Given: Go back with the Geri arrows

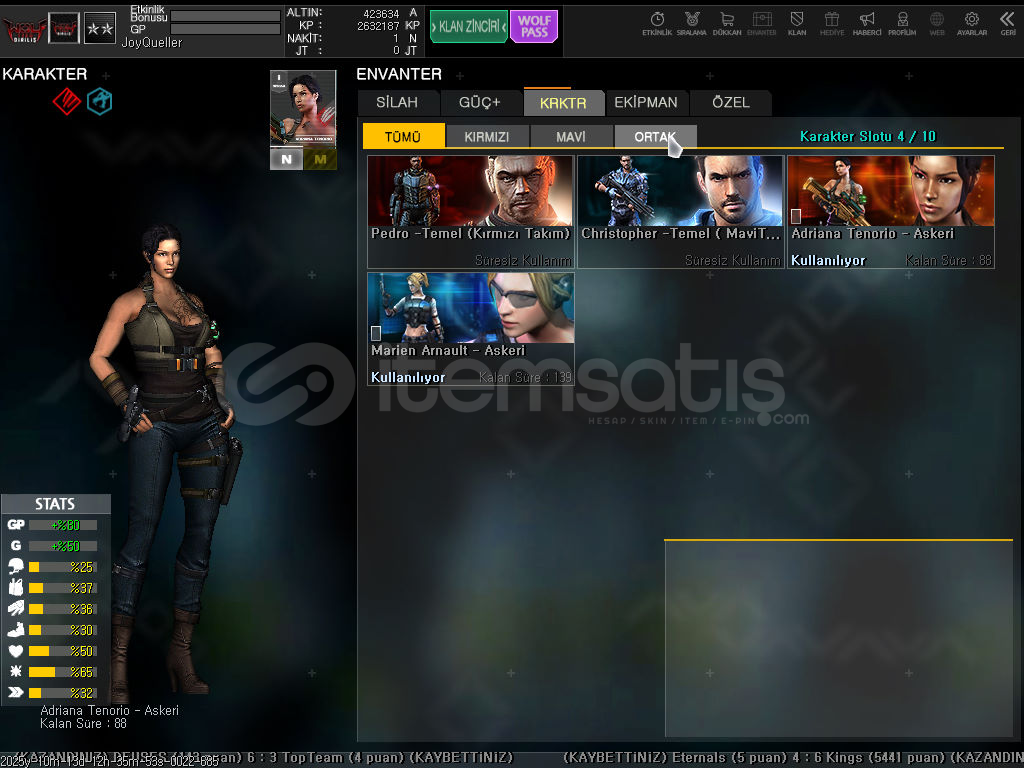Looking at the screenshot, I should click(1007, 23).
